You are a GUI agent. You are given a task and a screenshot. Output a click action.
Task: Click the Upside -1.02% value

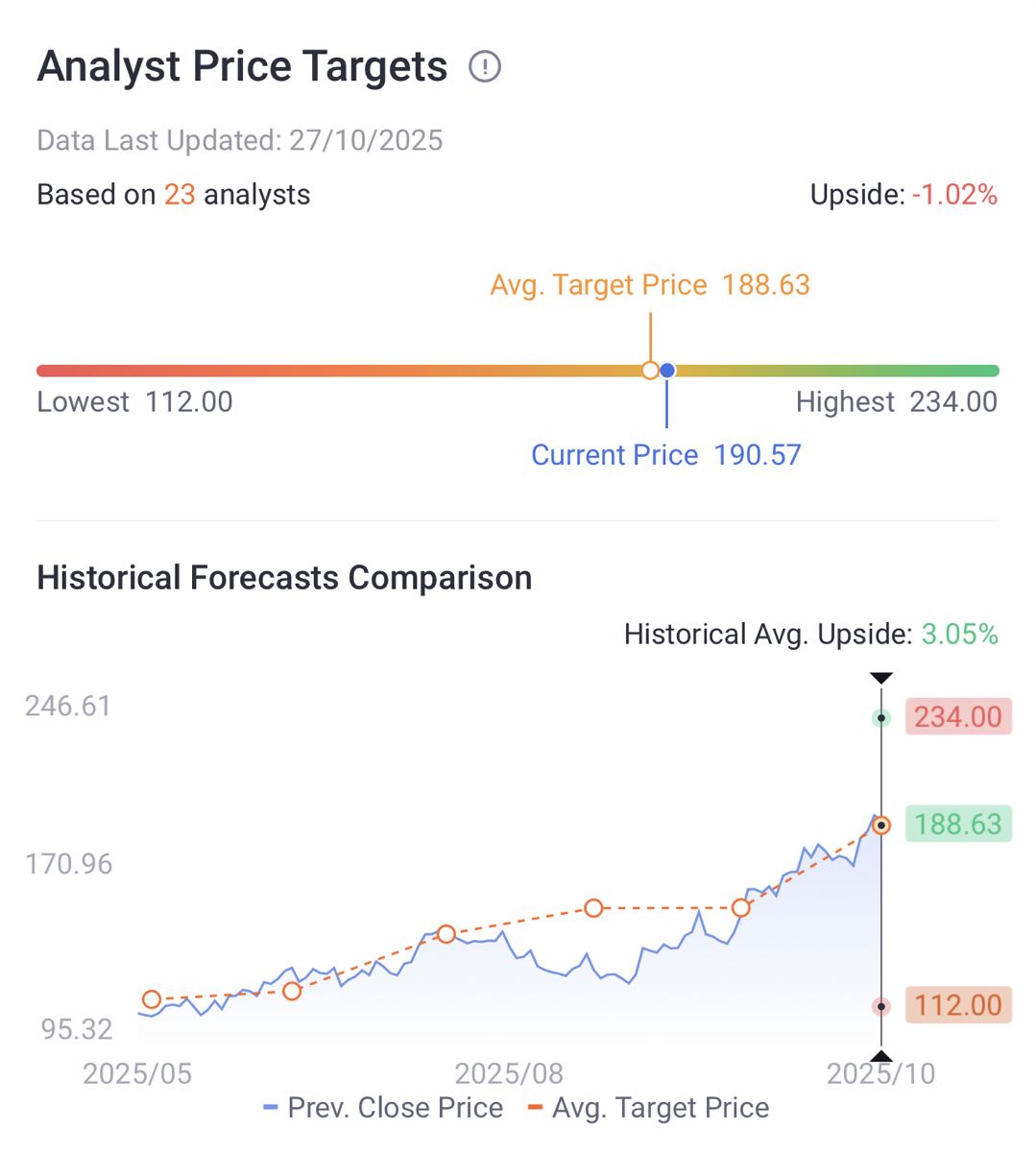(x=953, y=195)
